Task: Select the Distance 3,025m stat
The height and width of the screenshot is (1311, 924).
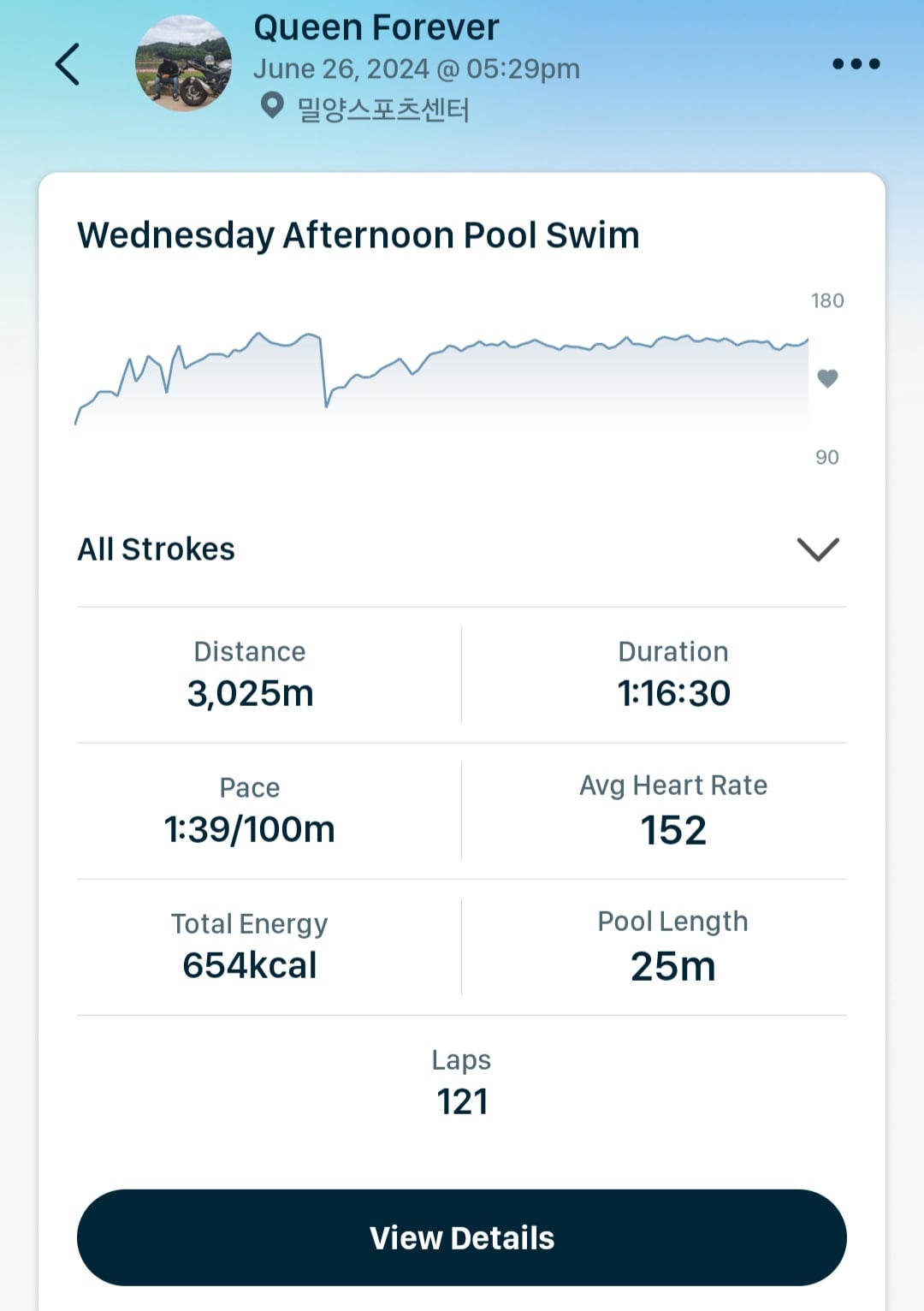Action: (250, 674)
